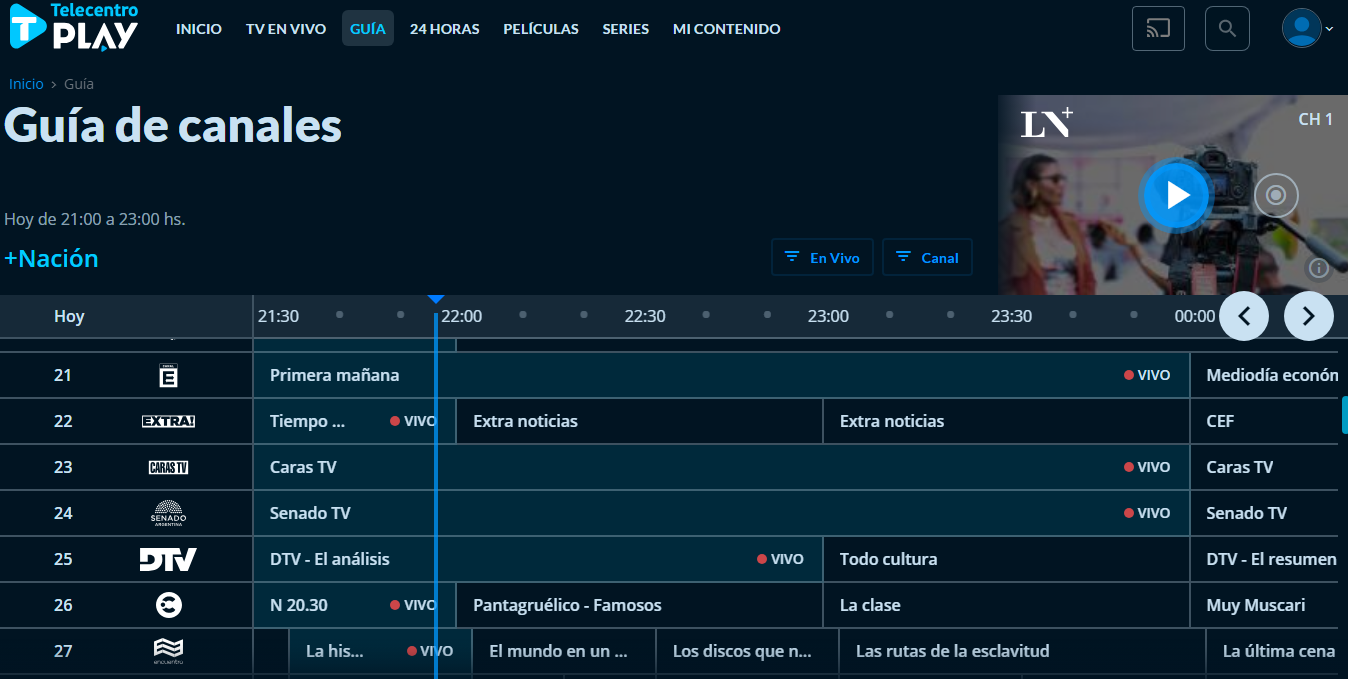Go to previous time range arrow

pyautogui.click(x=1244, y=317)
